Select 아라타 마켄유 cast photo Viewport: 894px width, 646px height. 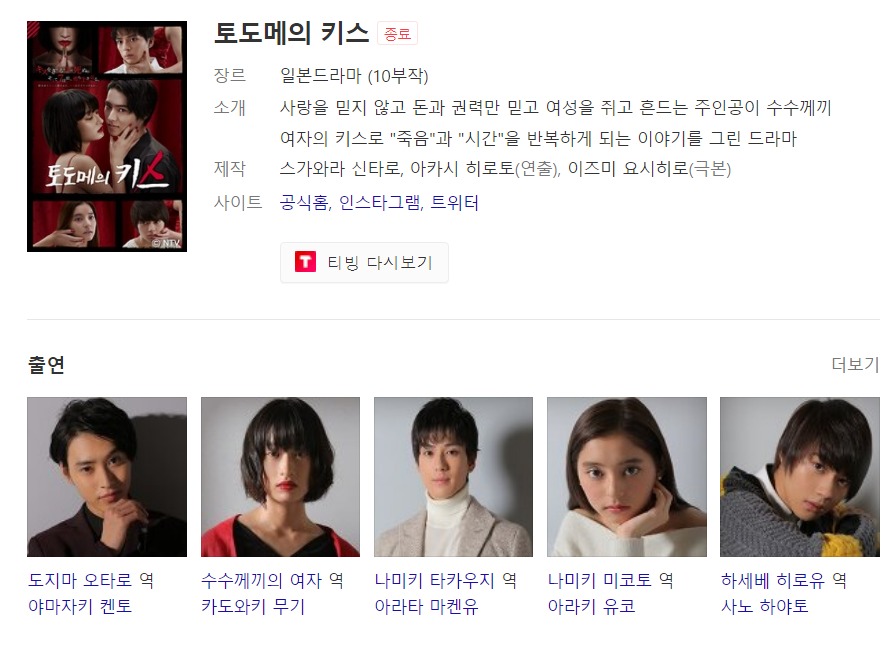click(x=453, y=477)
